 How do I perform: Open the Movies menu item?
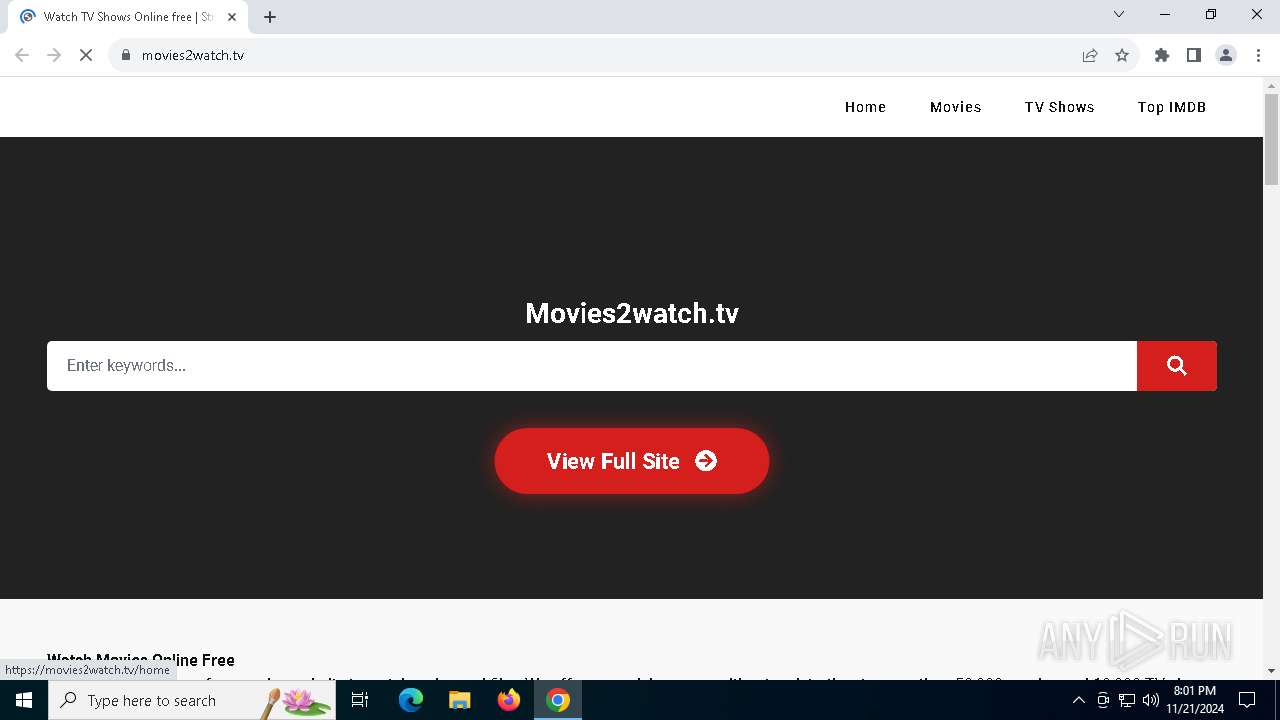[x=955, y=107]
